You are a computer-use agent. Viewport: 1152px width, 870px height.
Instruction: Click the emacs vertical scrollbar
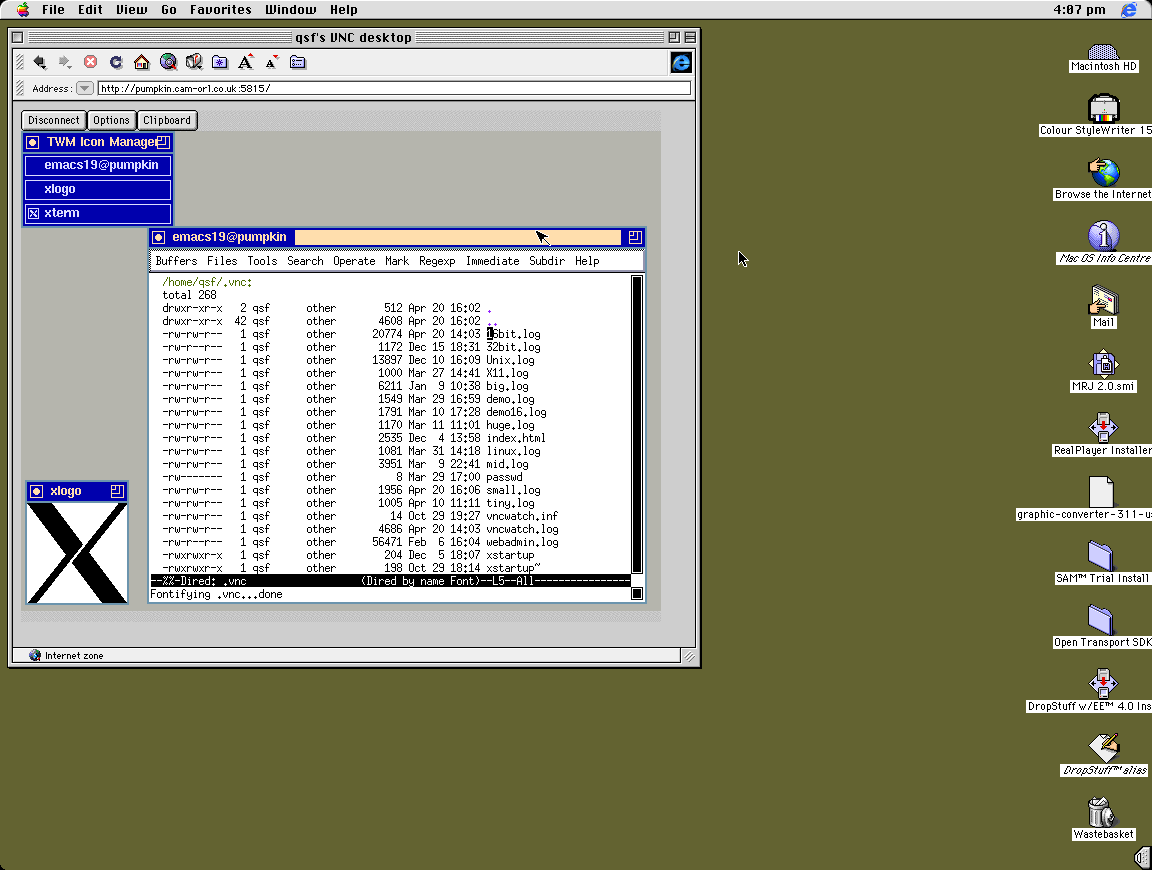point(637,422)
